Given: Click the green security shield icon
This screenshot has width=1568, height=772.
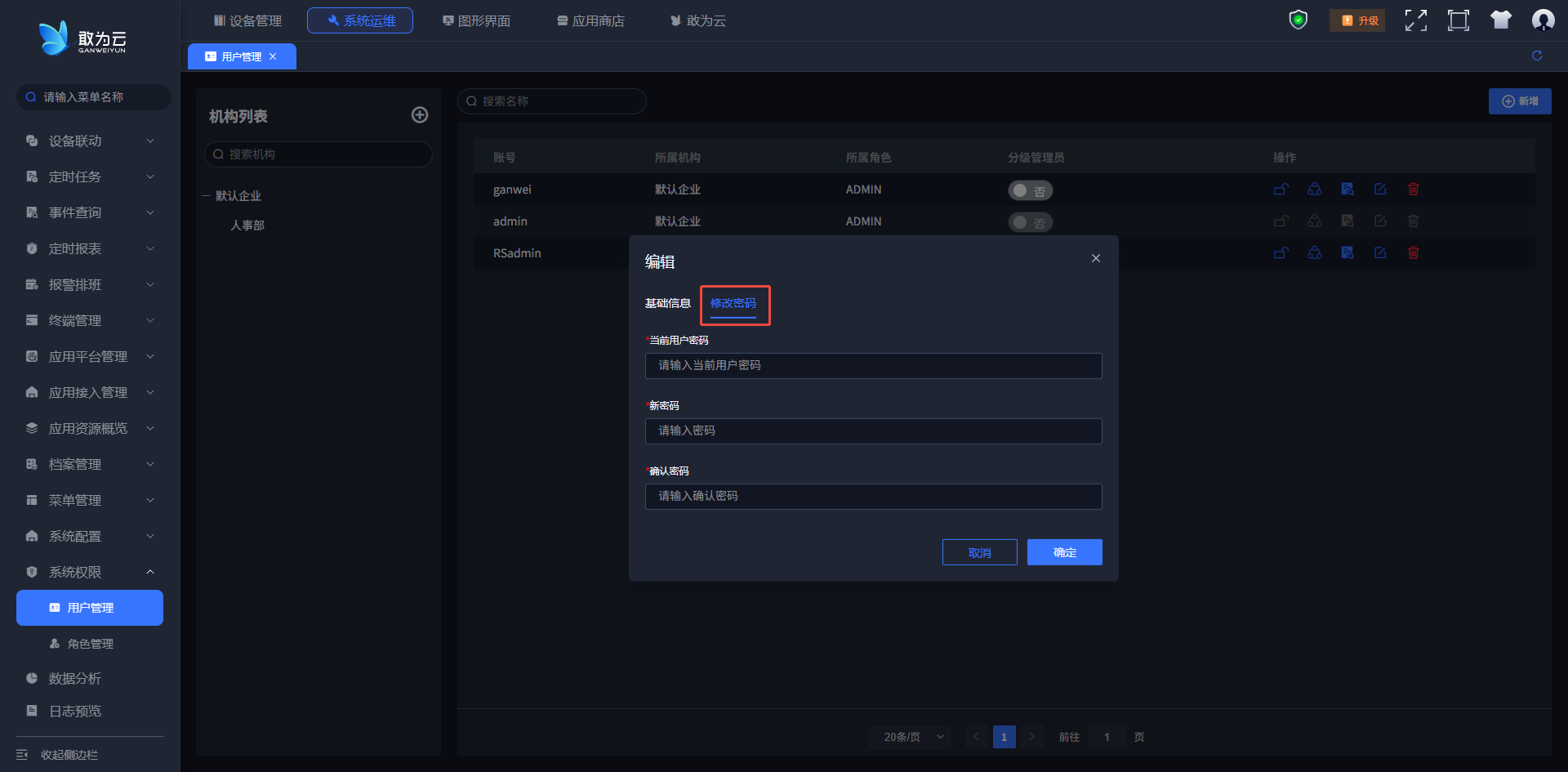Looking at the screenshot, I should (1298, 20).
